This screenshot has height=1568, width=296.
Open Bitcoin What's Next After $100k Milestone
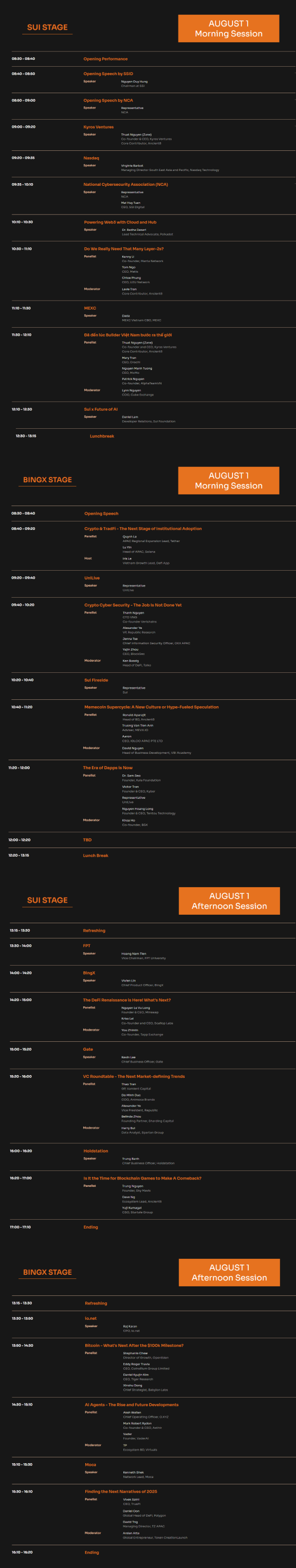tap(134, 1345)
